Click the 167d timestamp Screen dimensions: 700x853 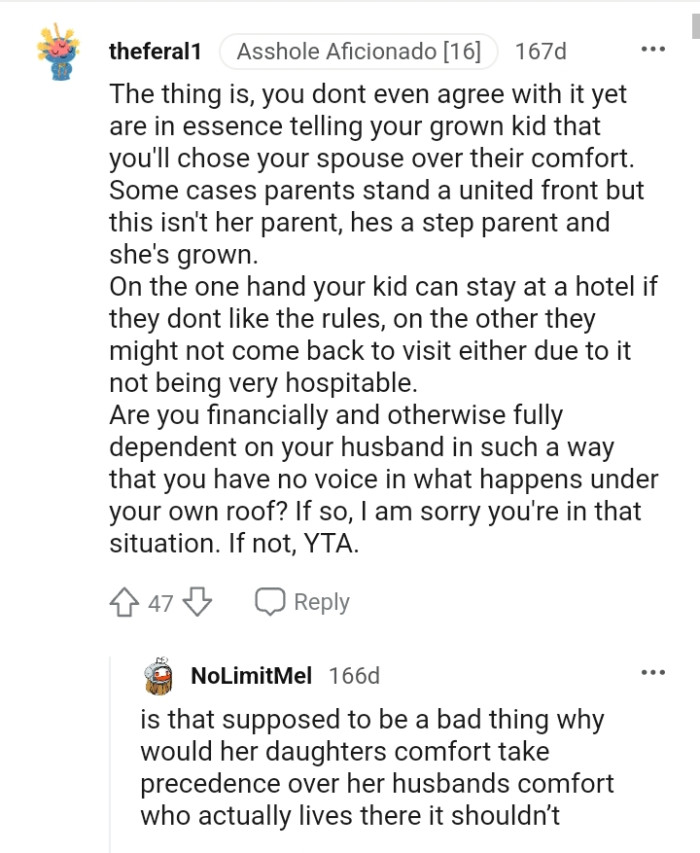(540, 48)
